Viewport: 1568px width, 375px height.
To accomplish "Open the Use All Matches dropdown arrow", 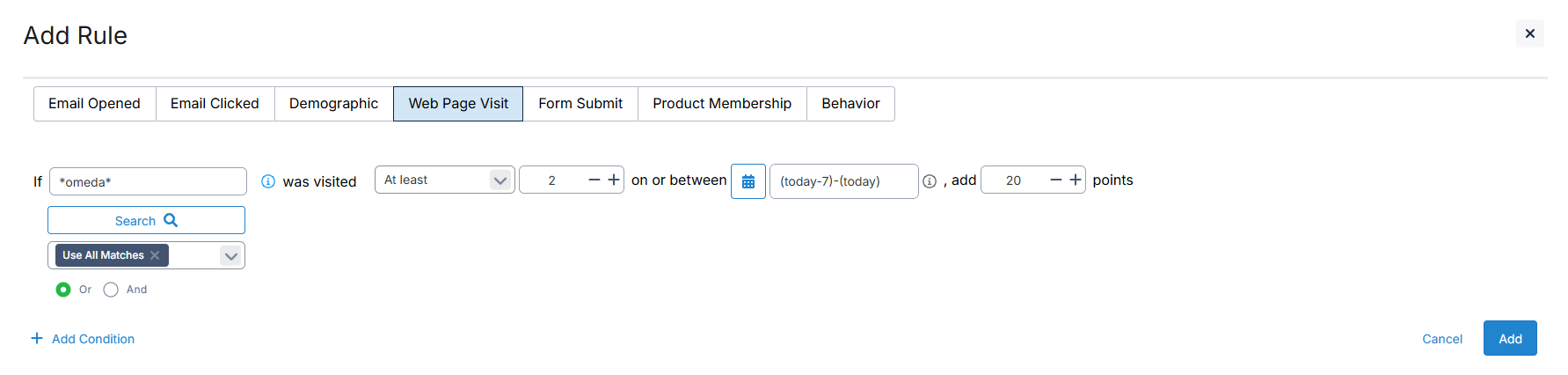I will (x=230, y=256).
